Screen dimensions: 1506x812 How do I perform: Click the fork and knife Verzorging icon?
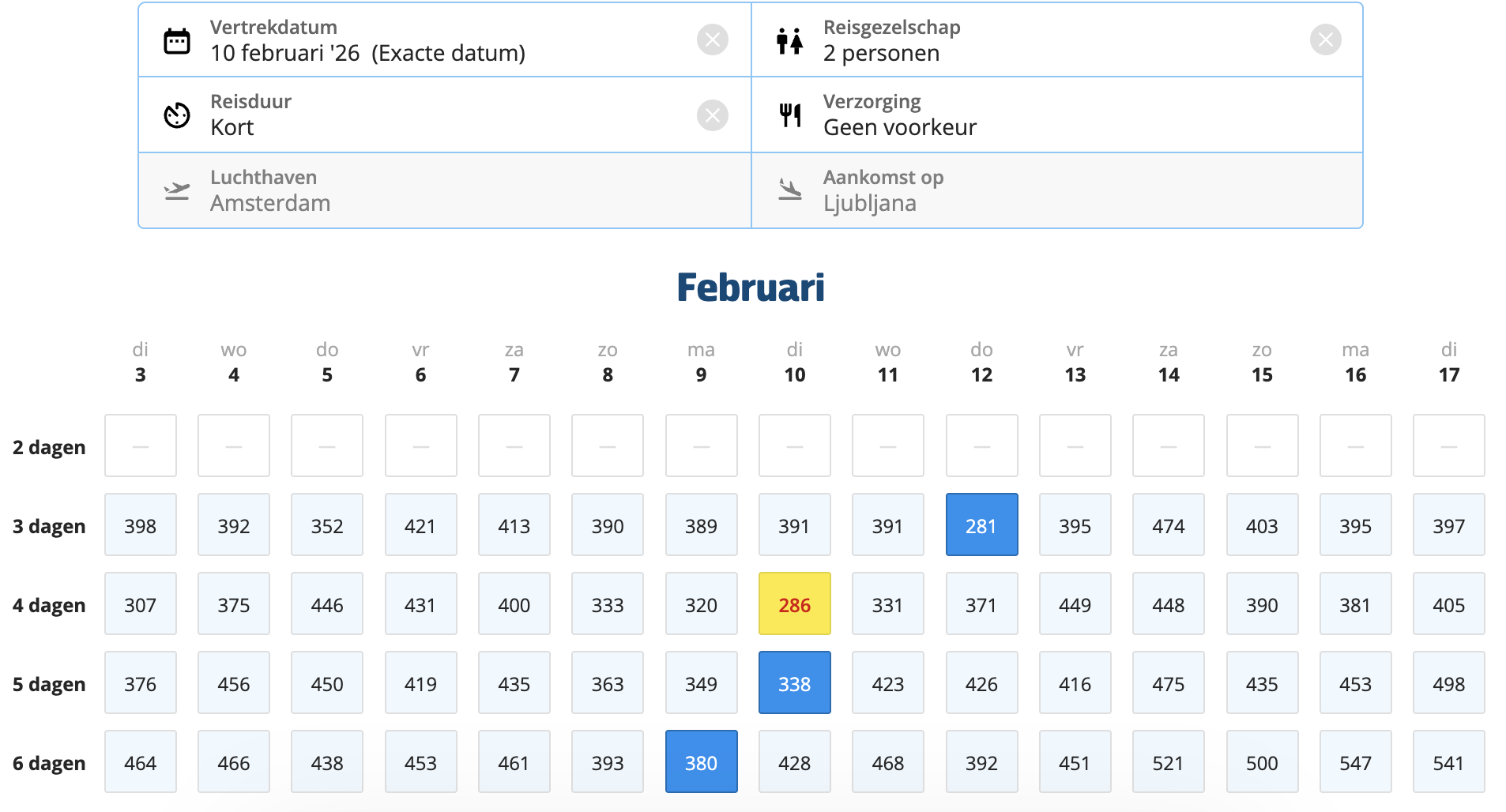(x=789, y=115)
